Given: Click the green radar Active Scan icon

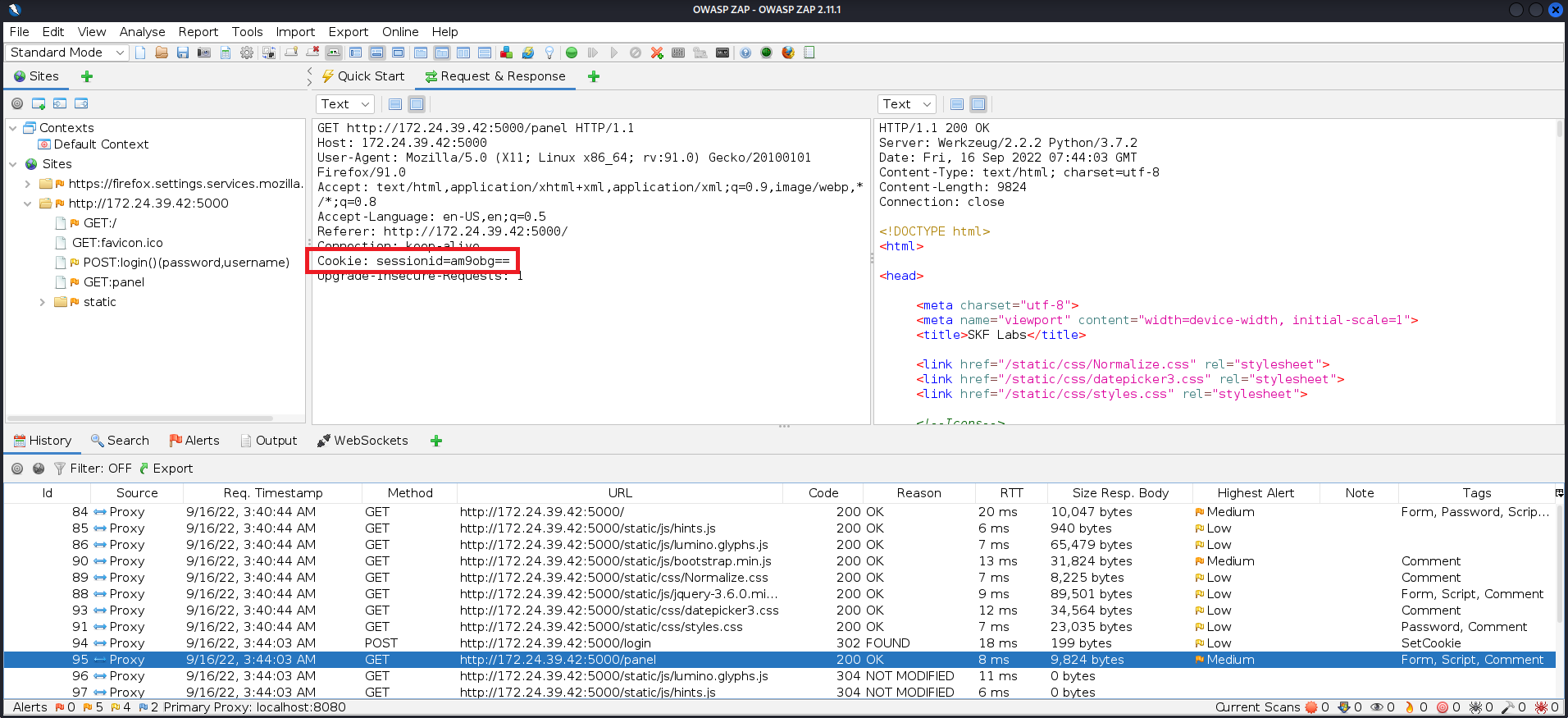Looking at the screenshot, I should (767, 53).
